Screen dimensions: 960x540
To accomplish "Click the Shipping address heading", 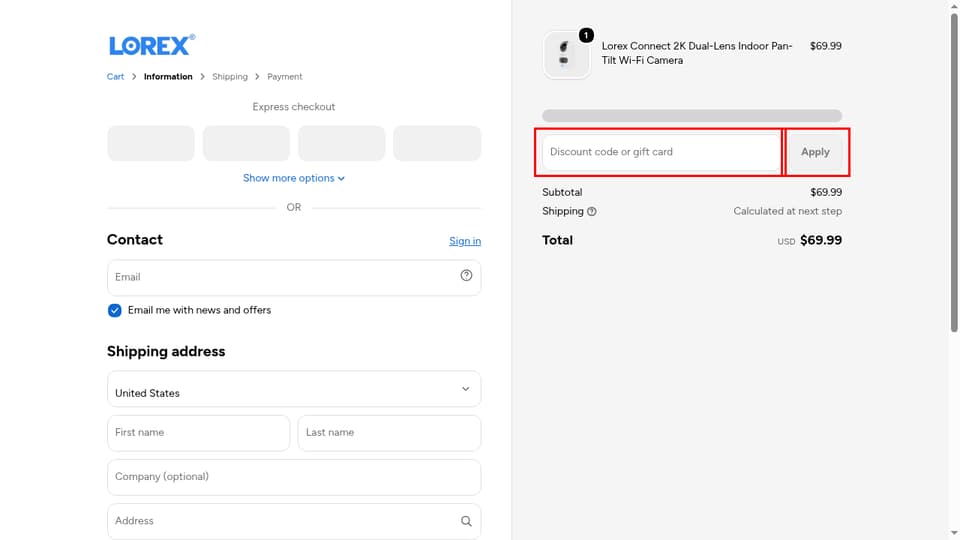I will [x=166, y=351].
